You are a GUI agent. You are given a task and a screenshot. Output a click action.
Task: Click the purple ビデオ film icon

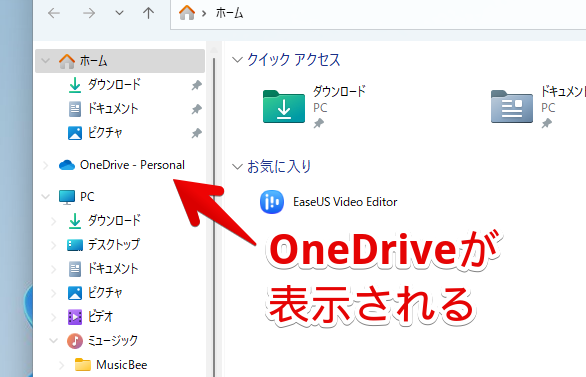(75, 317)
